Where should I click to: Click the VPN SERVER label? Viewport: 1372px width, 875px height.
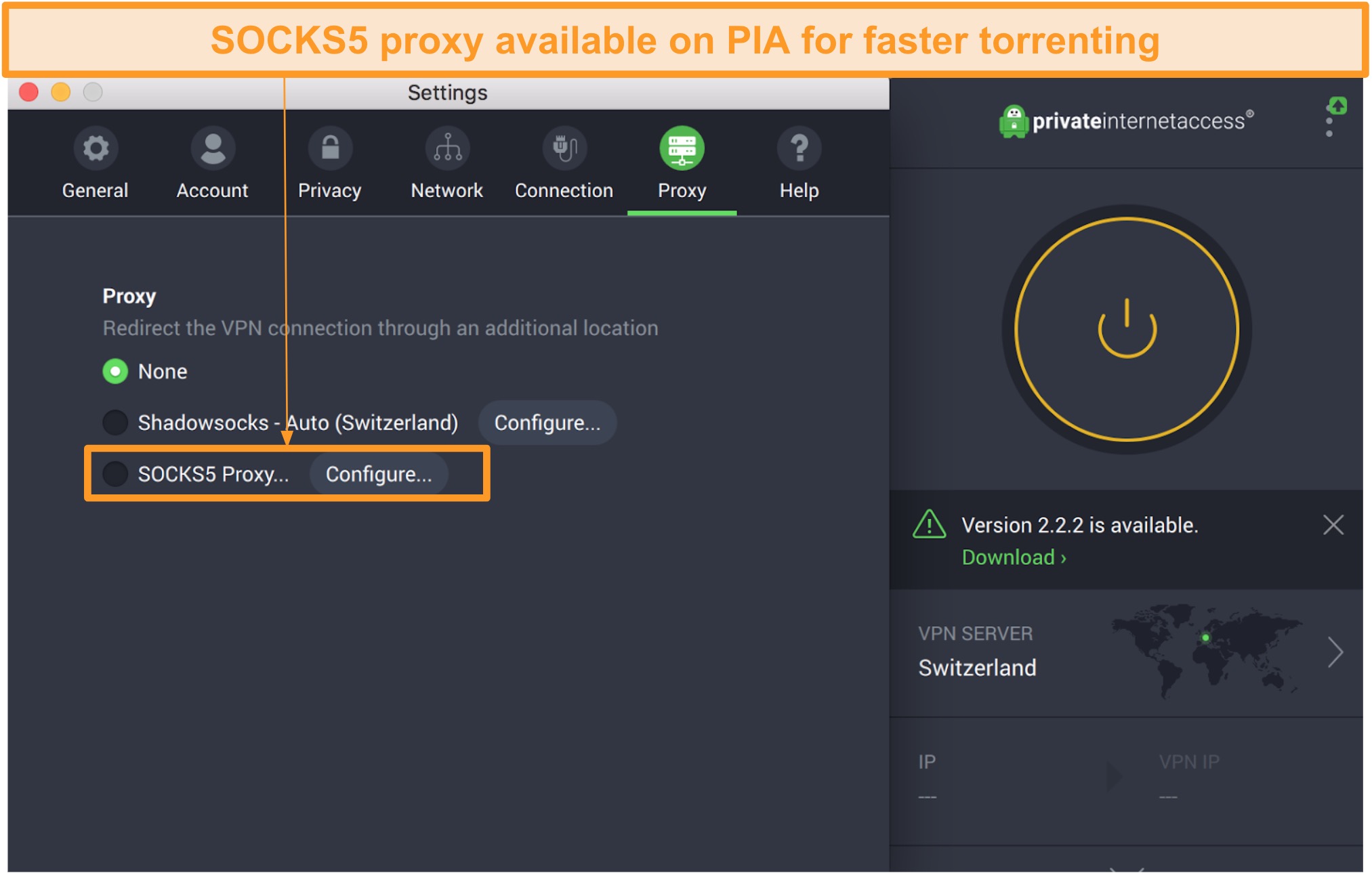tap(975, 634)
